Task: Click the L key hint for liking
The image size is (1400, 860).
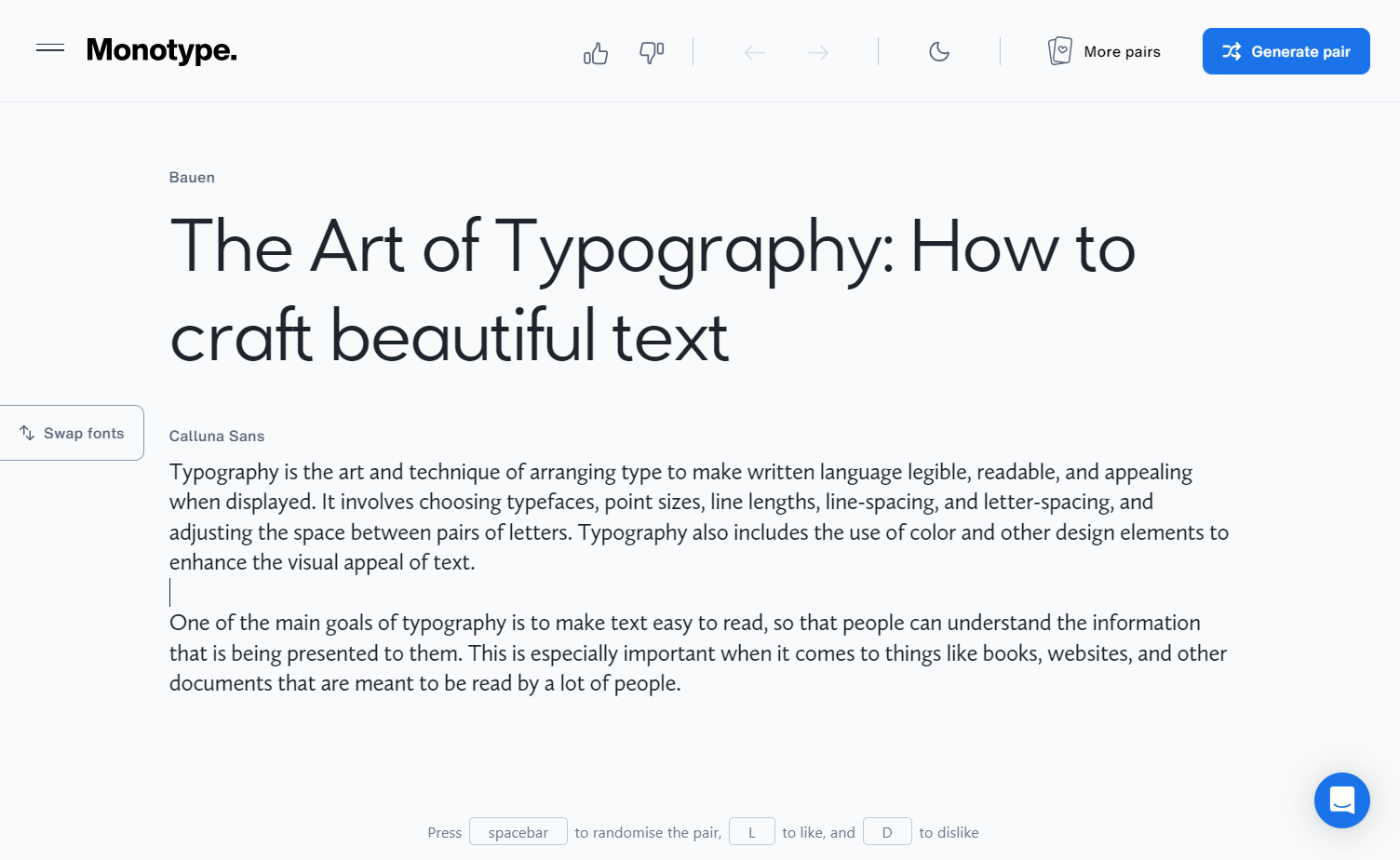Action: click(x=751, y=831)
